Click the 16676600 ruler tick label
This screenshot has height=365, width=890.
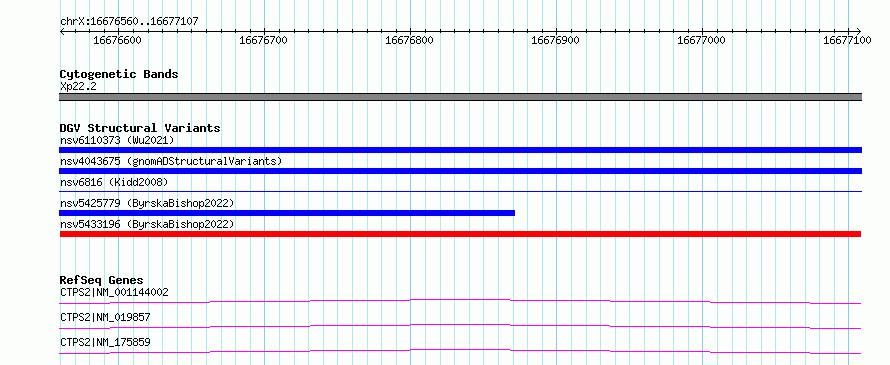tap(117, 40)
